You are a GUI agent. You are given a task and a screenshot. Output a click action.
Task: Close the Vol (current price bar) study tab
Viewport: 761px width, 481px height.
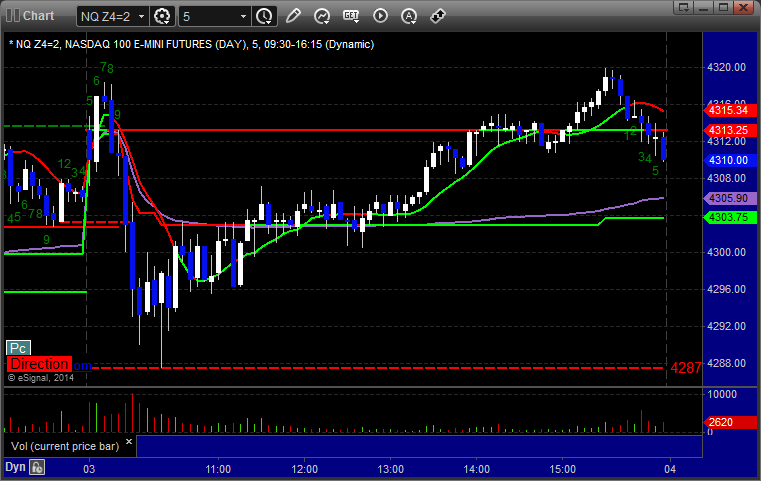(x=129, y=442)
